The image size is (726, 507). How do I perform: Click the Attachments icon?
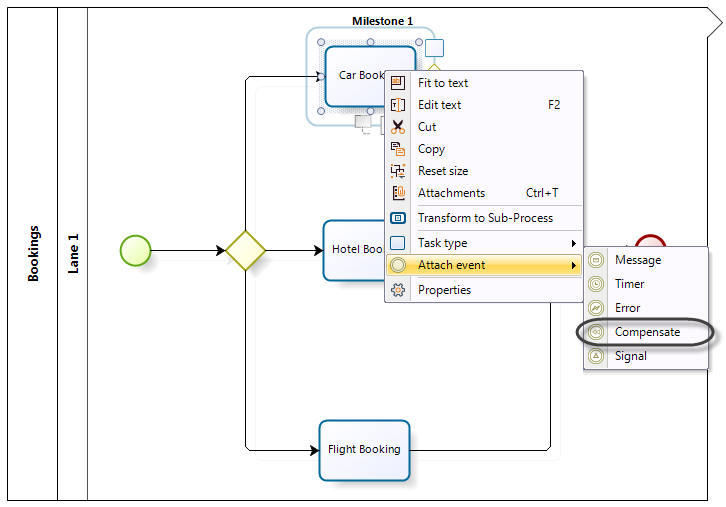click(x=398, y=193)
